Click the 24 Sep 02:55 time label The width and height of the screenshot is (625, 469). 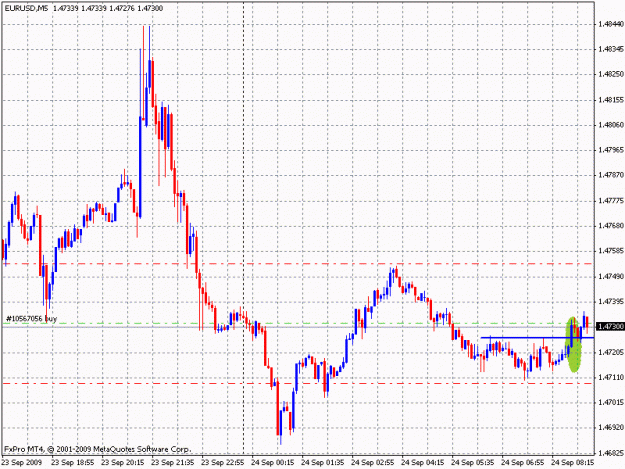click(x=373, y=463)
